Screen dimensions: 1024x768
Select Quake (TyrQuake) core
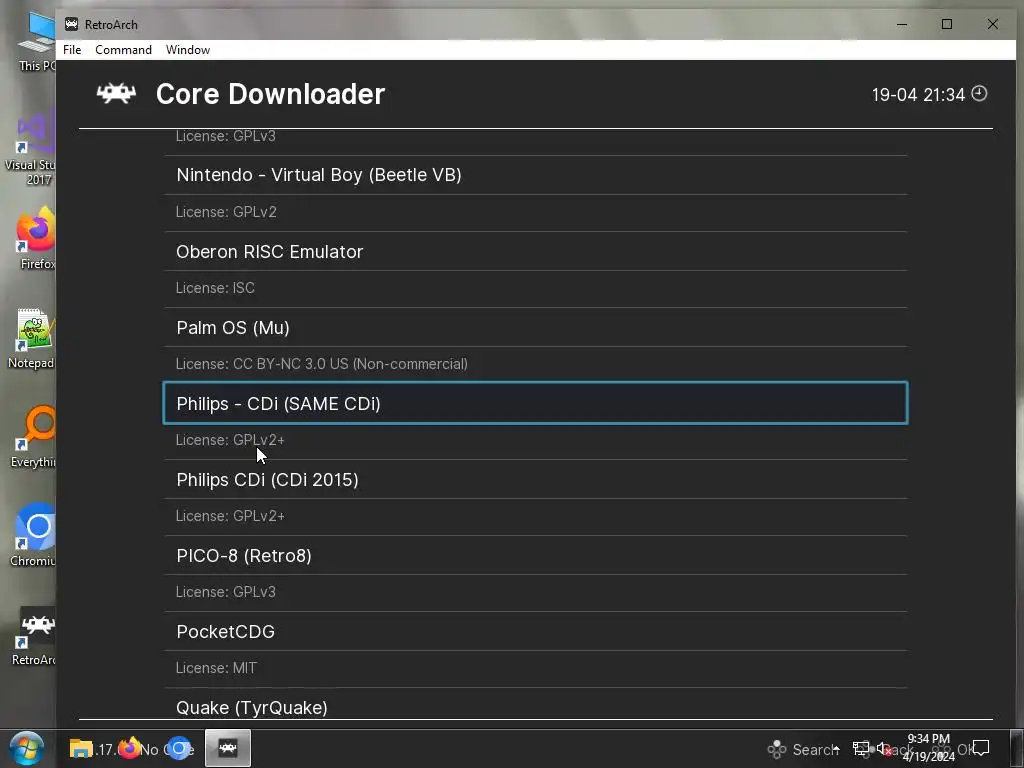click(536, 707)
